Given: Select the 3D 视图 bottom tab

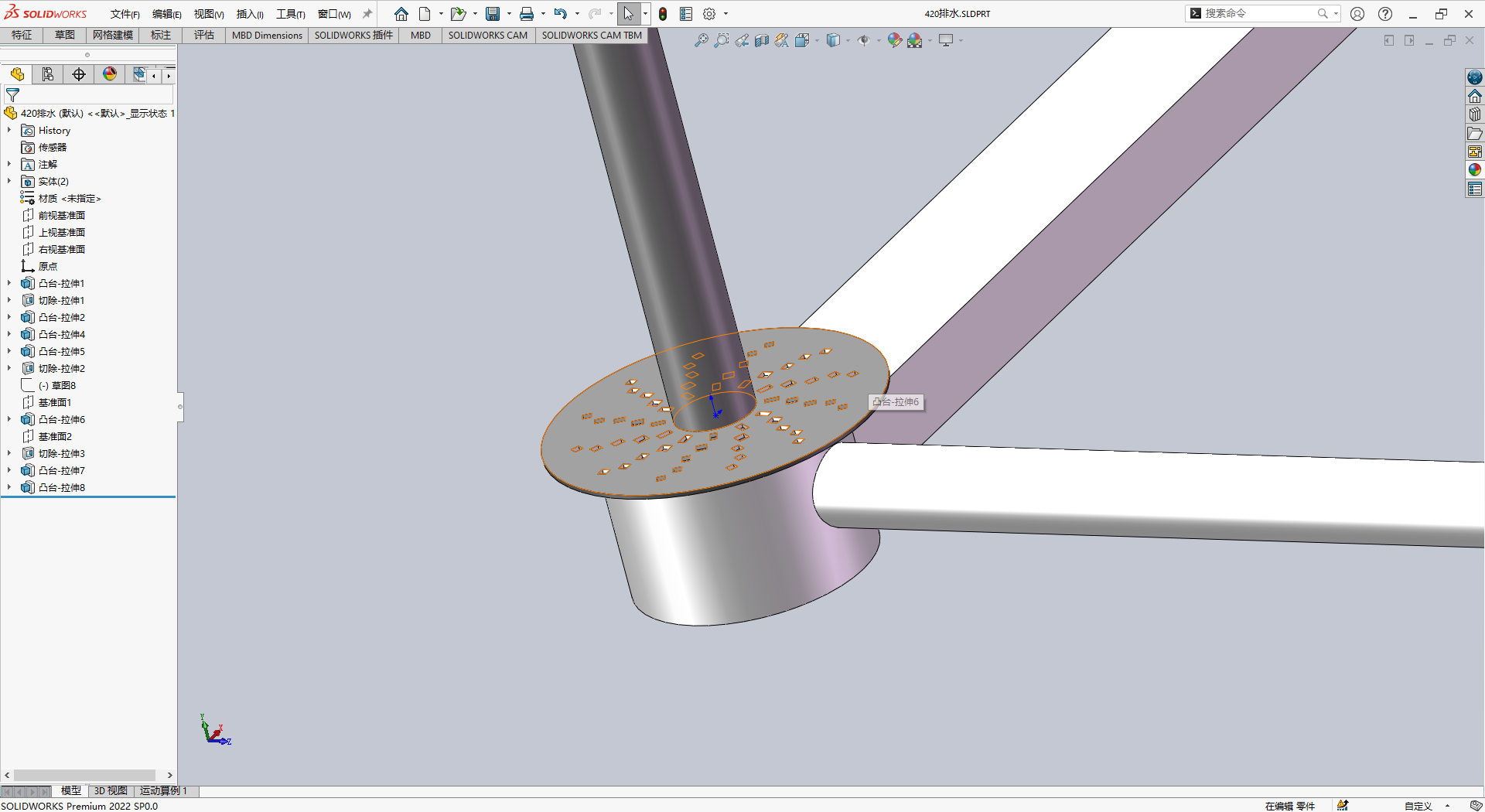Looking at the screenshot, I should point(111,790).
